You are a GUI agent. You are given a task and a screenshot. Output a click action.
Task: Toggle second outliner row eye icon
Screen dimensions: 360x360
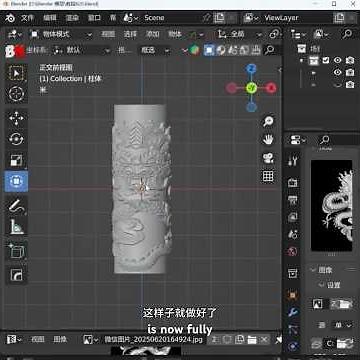(x=338, y=72)
